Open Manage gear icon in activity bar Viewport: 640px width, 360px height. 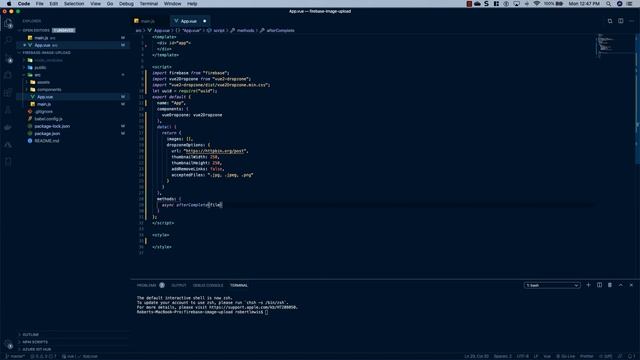tap(8, 344)
